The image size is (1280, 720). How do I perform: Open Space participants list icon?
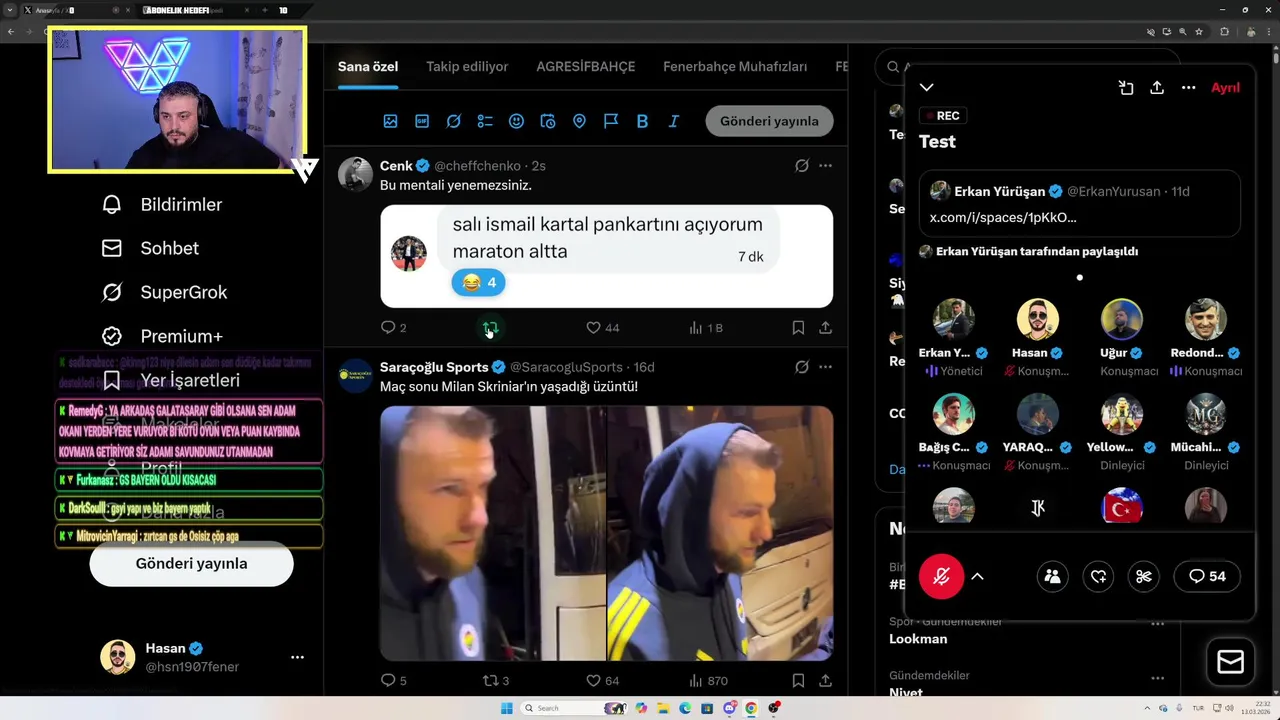pyautogui.click(x=1052, y=576)
